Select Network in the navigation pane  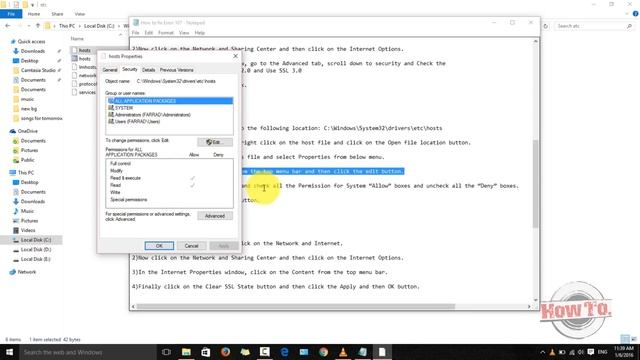click(x=27, y=272)
